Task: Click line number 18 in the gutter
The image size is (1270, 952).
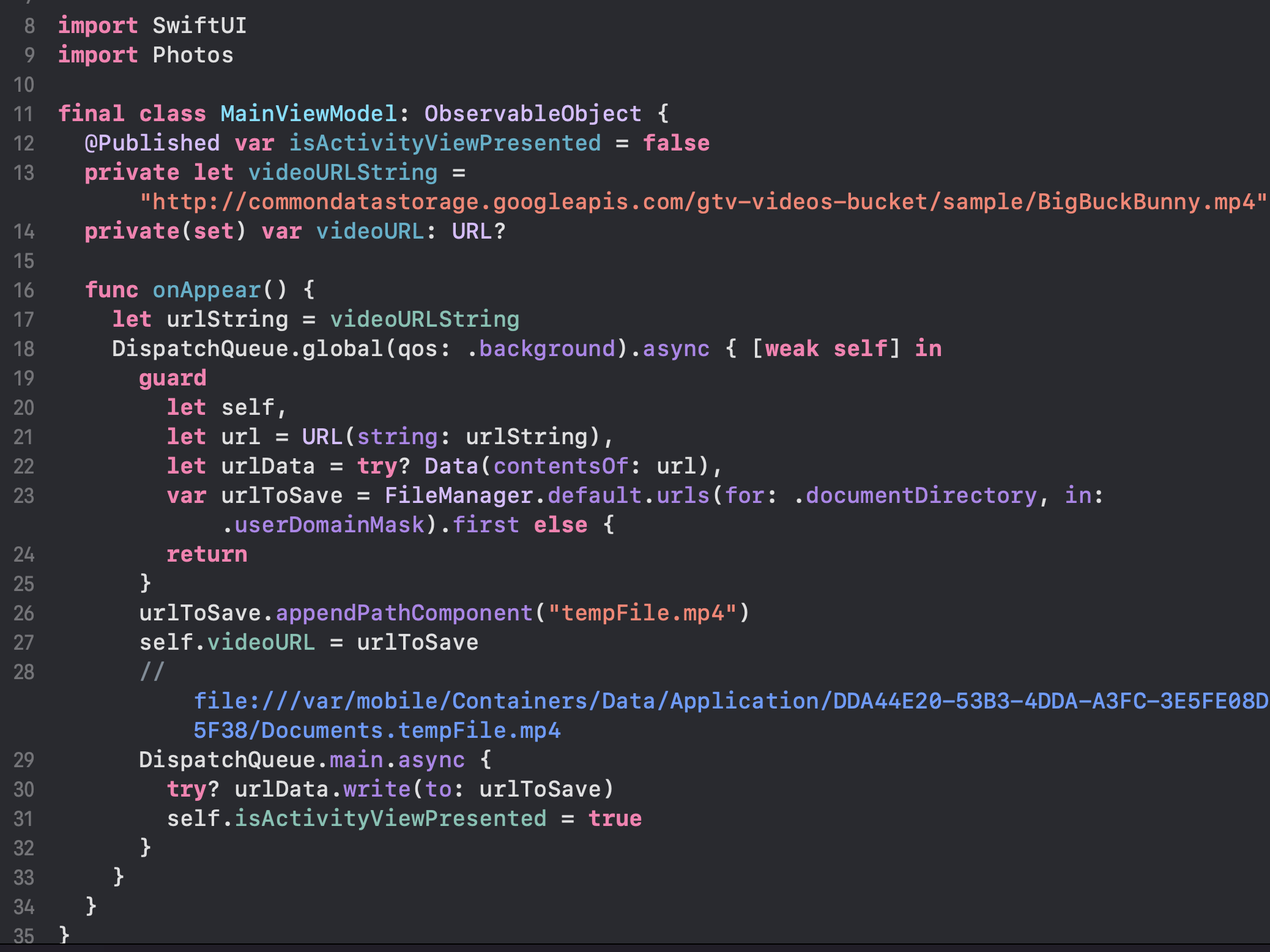Action: click(x=24, y=349)
